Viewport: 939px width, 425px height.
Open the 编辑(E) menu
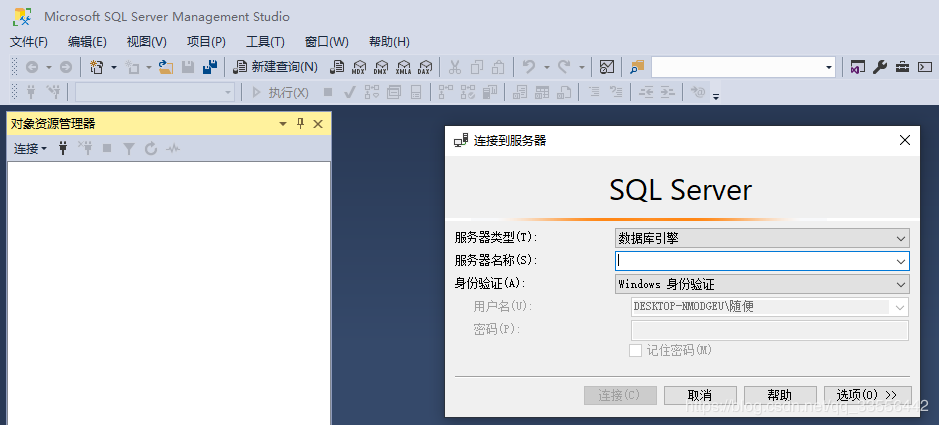(87, 42)
